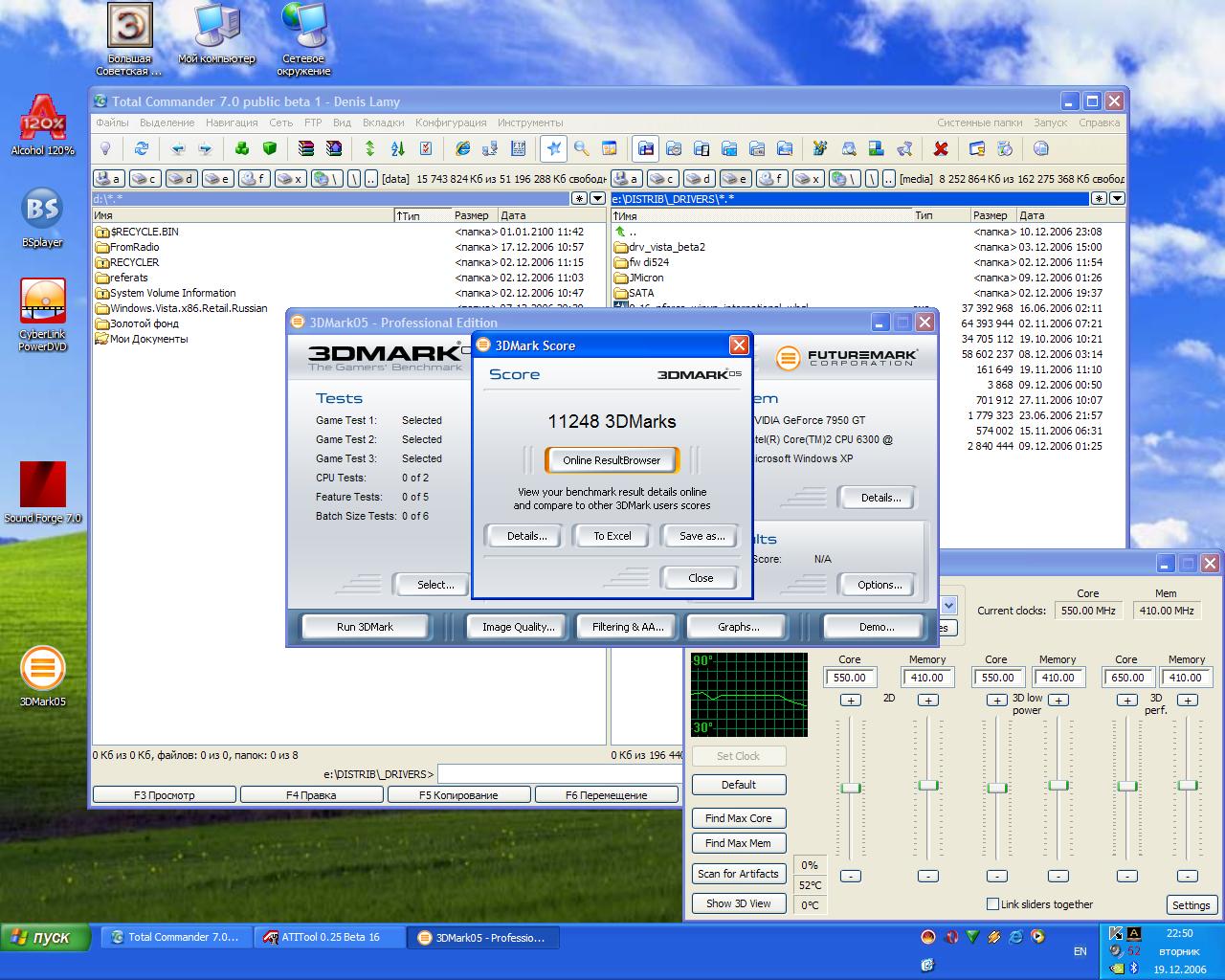Sort right panel by Имя column
The width and height of the screenshot is (1225, 980).
point(761,215)
